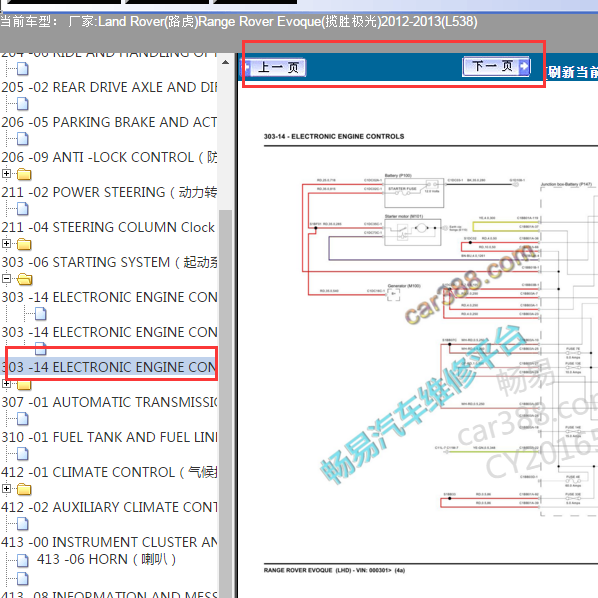598x598 pixels.
Task: Click tree scrollbar up arrow
Action: (225, 62)
